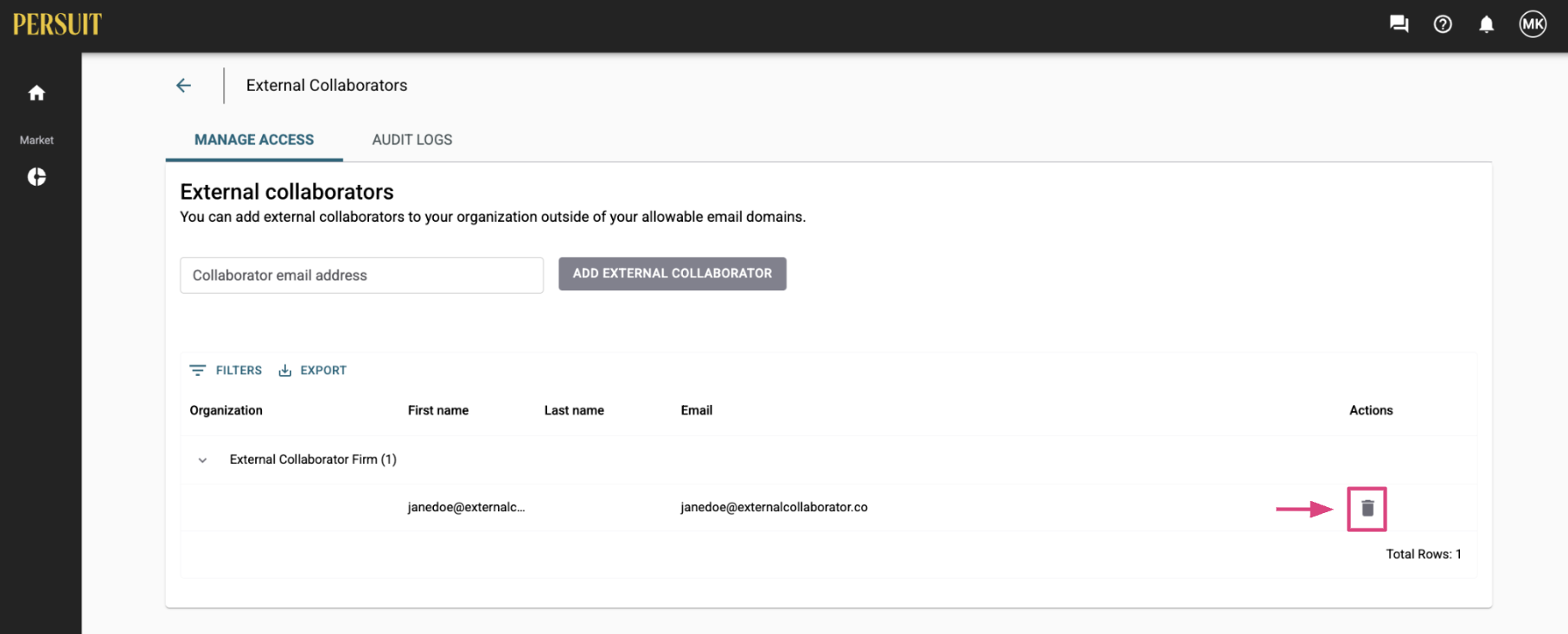Click the Total Rows: 1 footer text
The height and width of the screenshot is (634, 1568).
click(x=1424, y=554)
